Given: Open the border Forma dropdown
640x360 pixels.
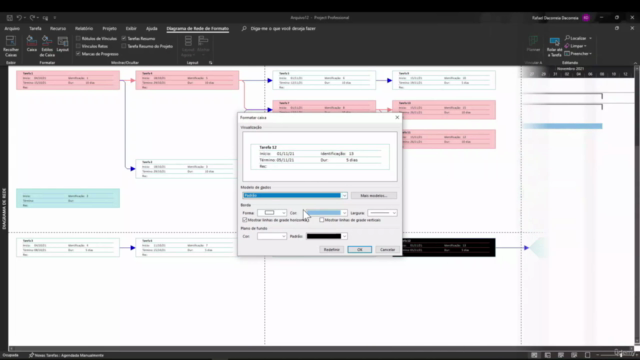Looking at the screenshot, I should [x=272, y=213].
